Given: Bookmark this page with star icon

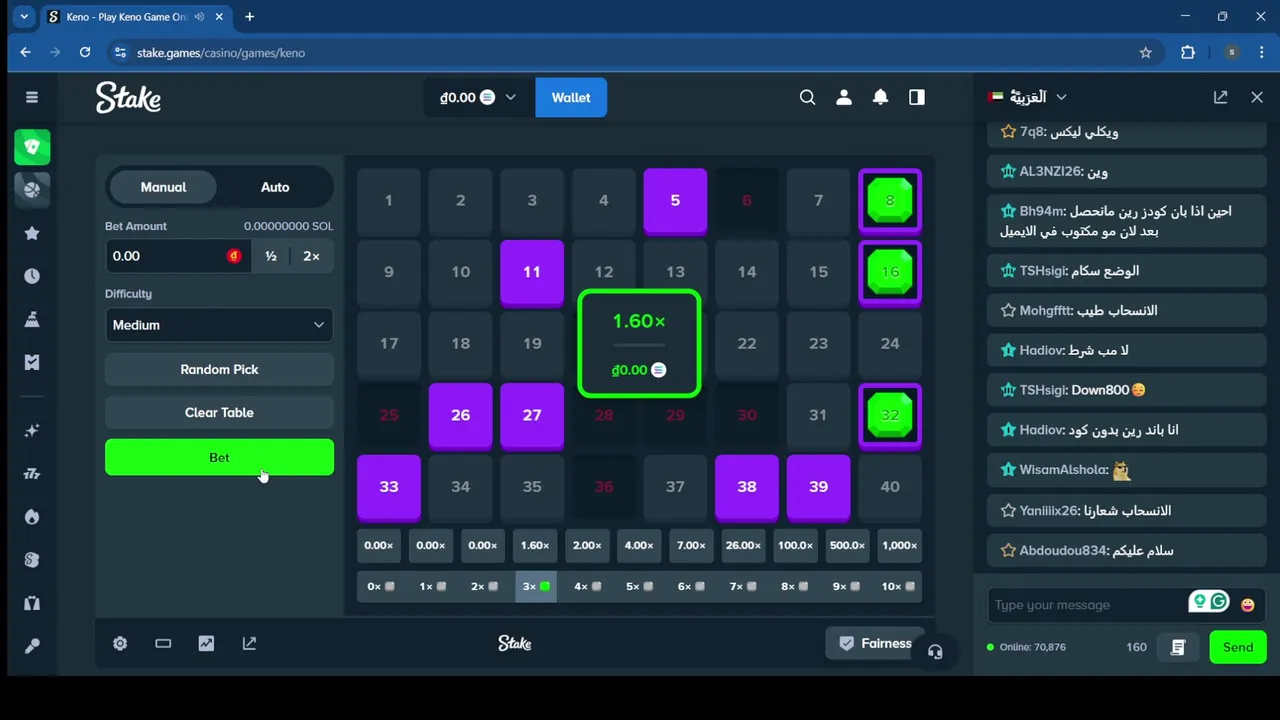Looking at the screenshot, I should [x=1146, y=53].
